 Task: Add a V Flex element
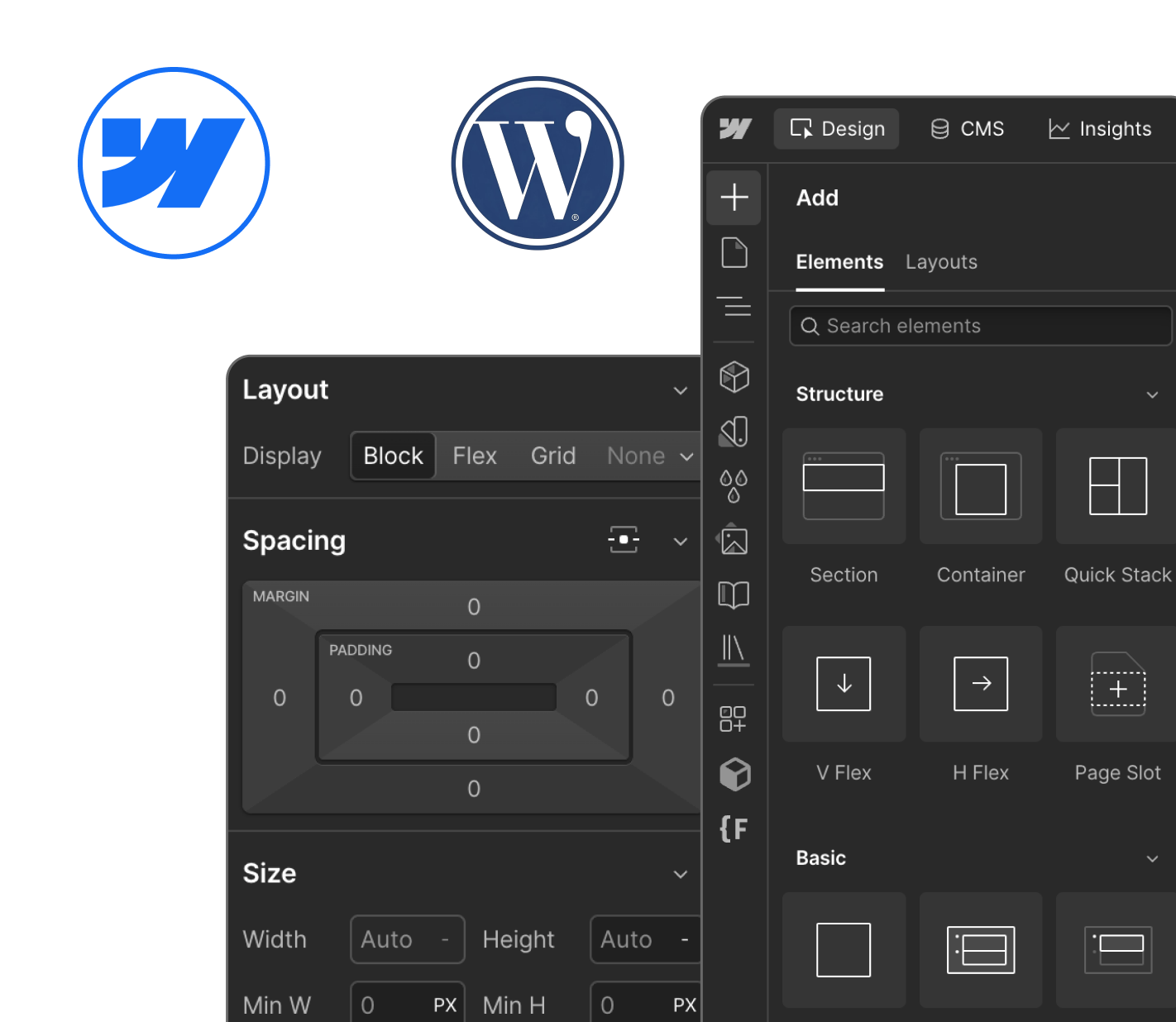(844, 684)
